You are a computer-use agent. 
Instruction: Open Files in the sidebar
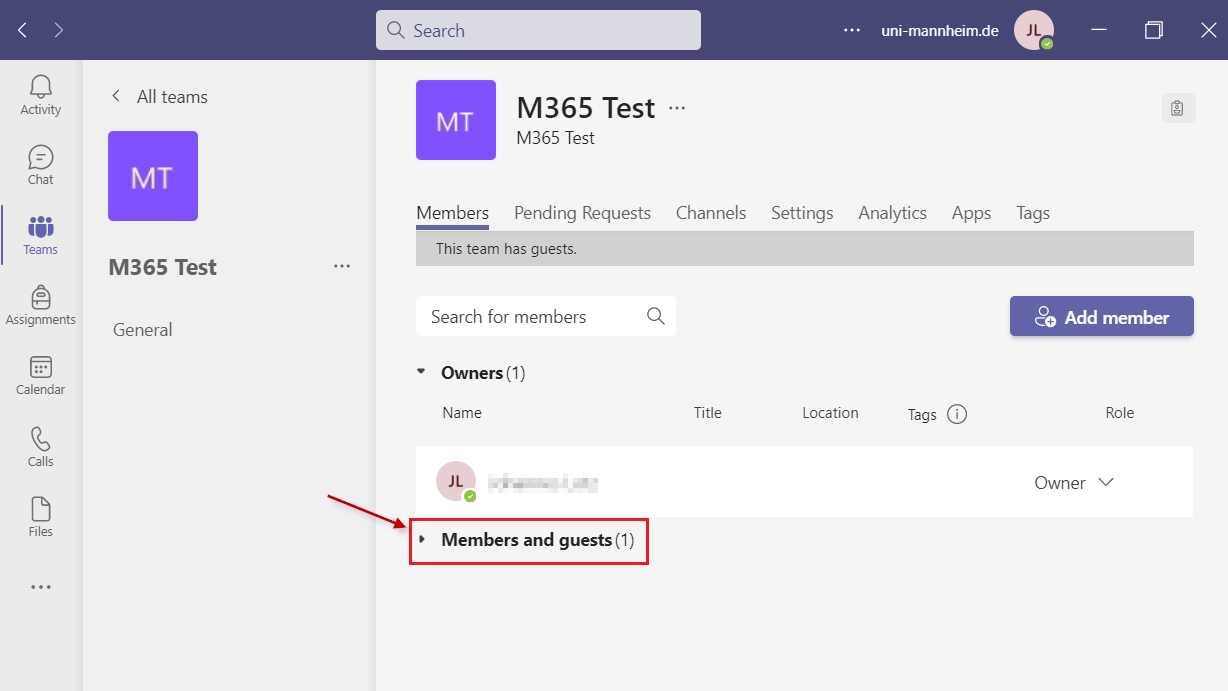(x=41, y=516)
